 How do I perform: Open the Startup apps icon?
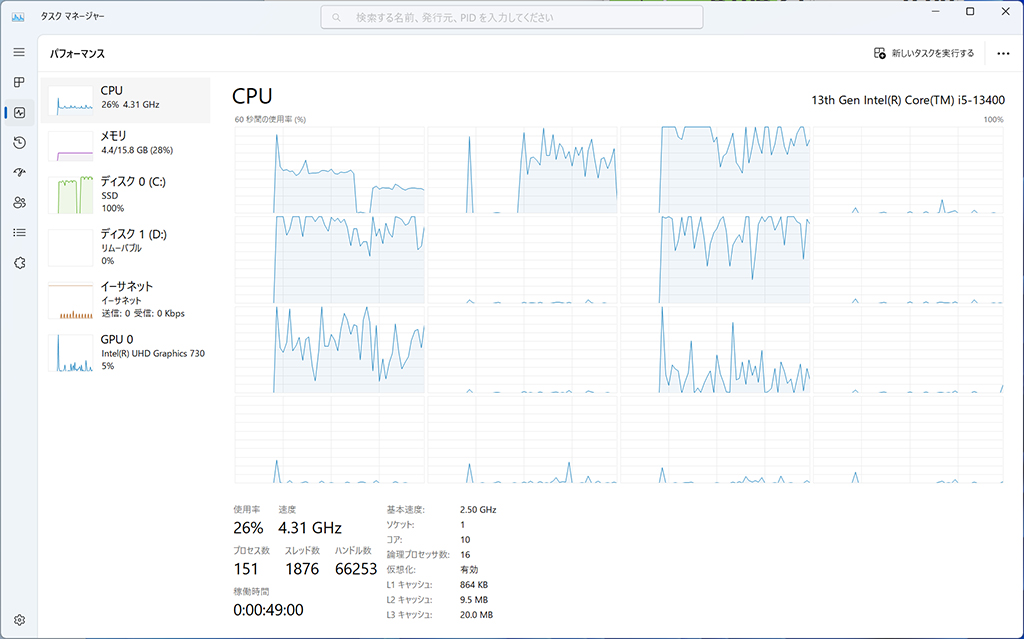(x=19, y=172)
